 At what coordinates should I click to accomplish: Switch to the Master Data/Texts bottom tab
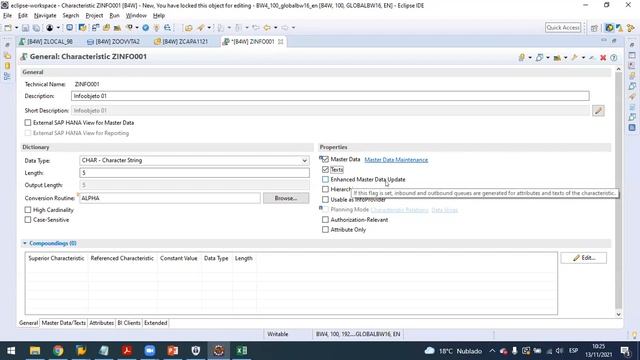(x=64, y=323)
